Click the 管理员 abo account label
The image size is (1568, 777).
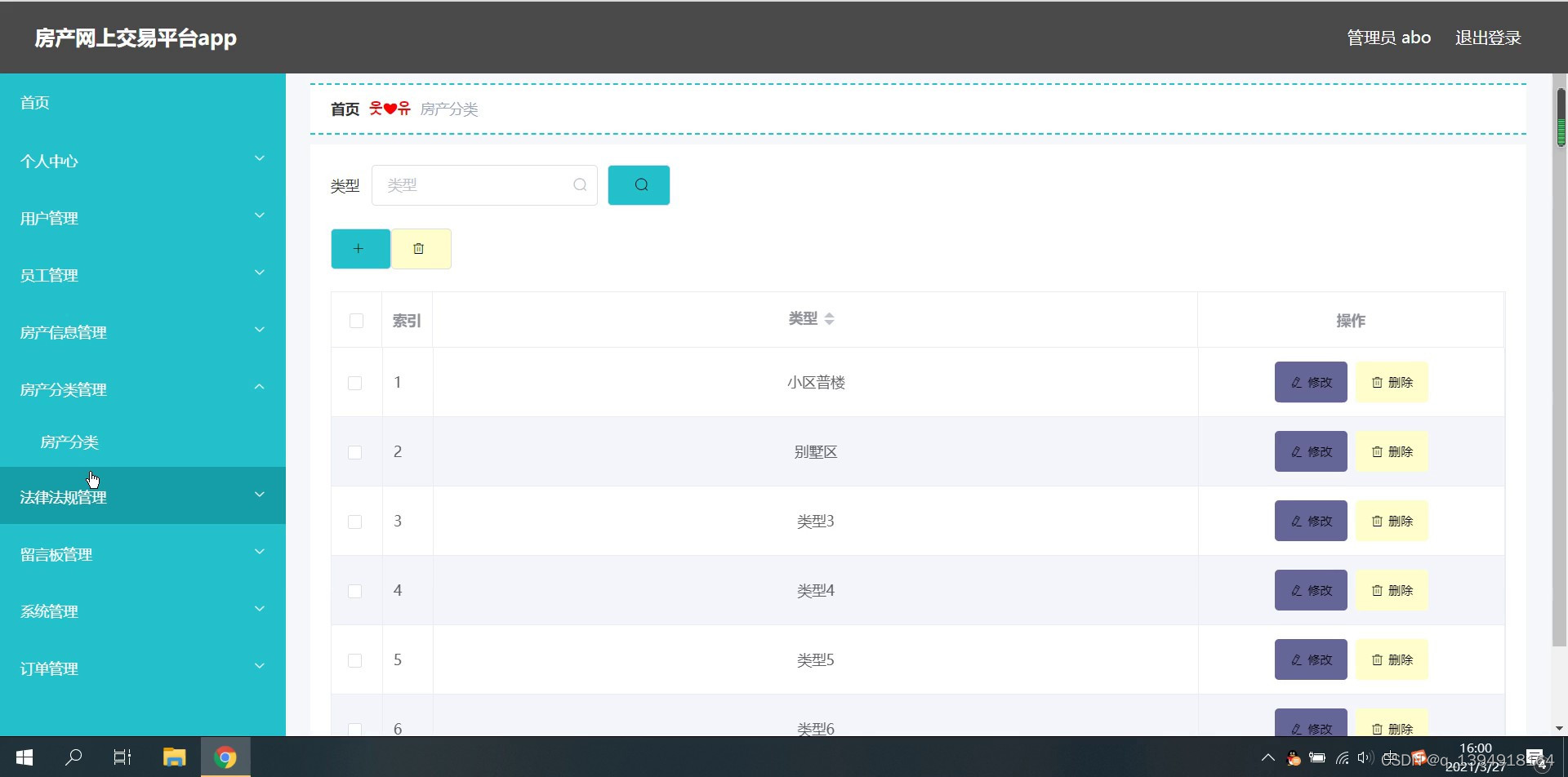pos(1388,38)
